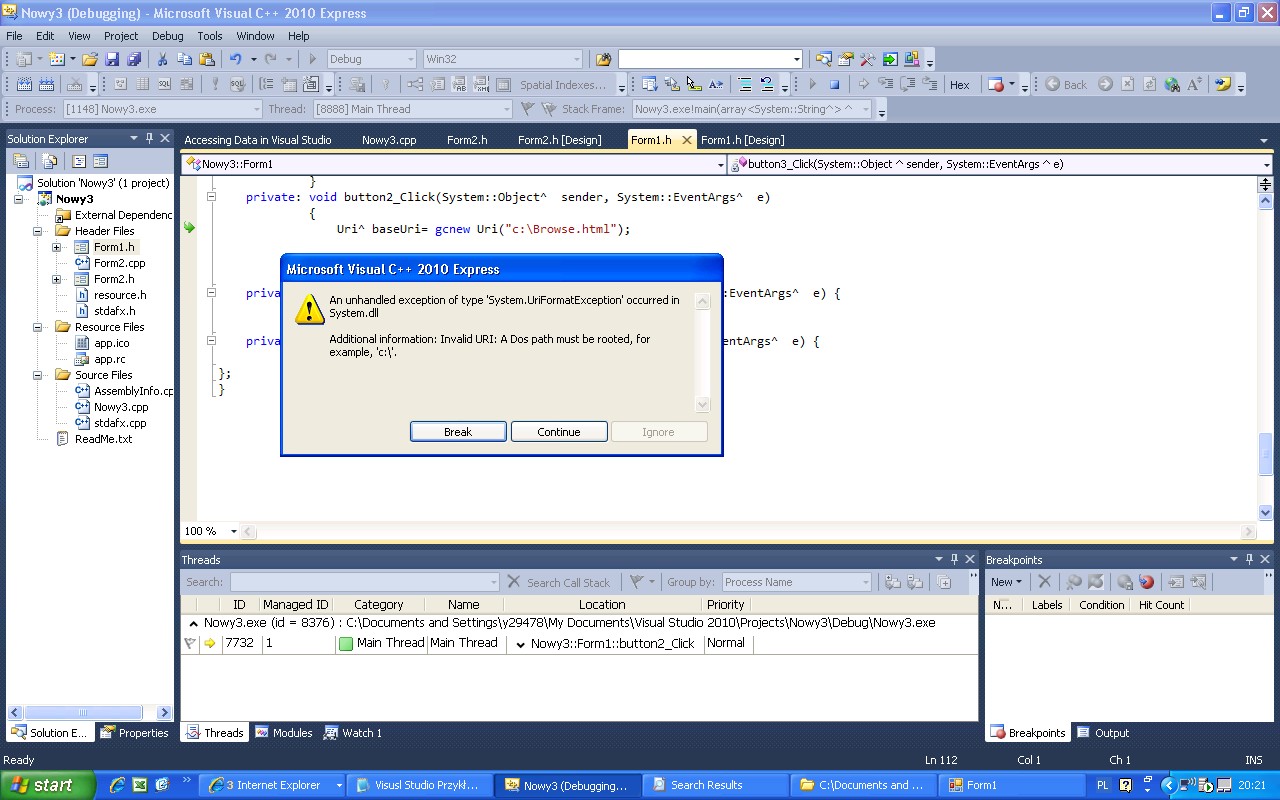Click the Copy toolbar icon
The width and height of the screenshot is (1280, 800).
tap(184, 59)
